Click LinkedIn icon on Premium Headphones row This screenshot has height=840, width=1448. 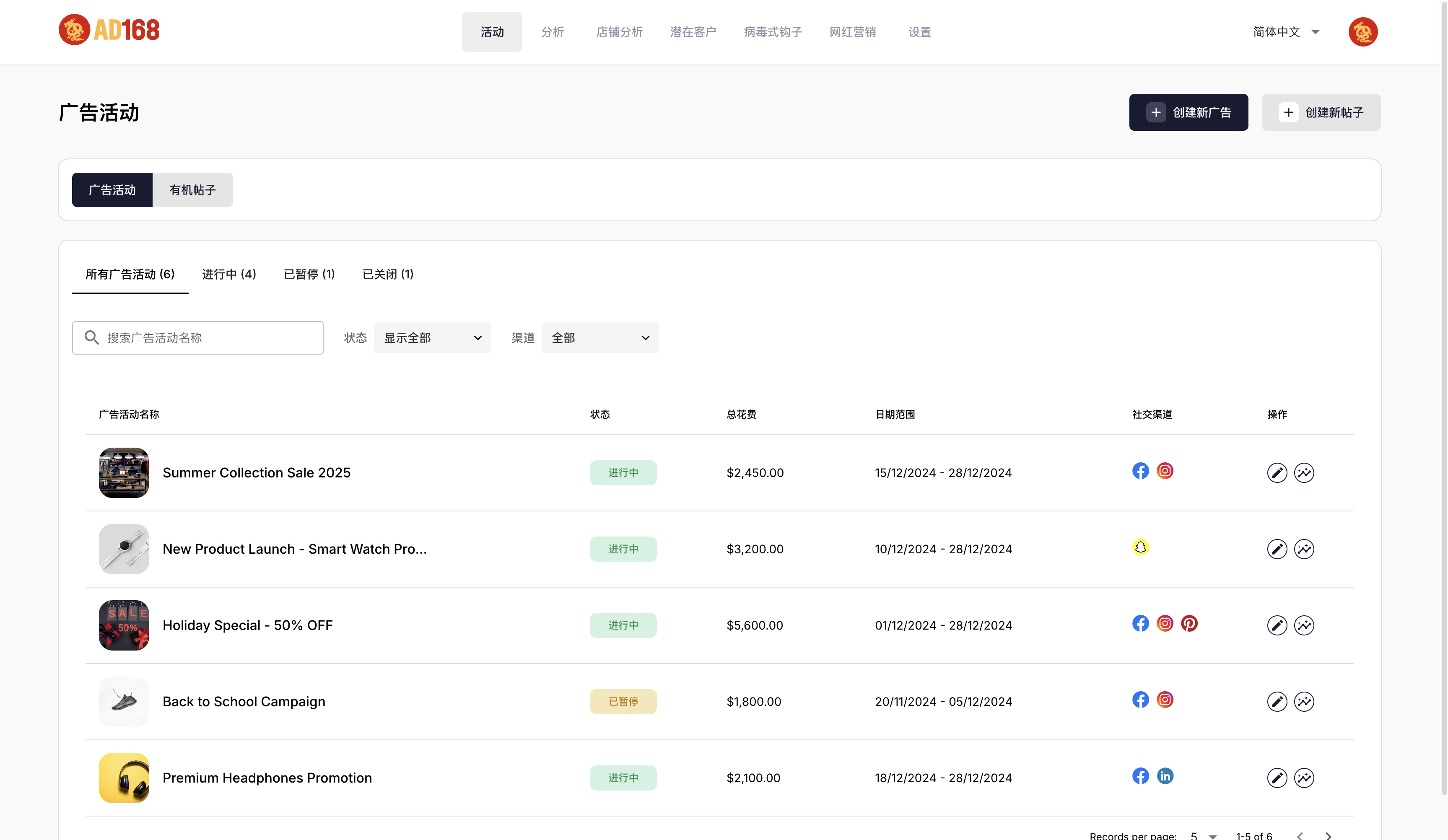click(1165, 776)
